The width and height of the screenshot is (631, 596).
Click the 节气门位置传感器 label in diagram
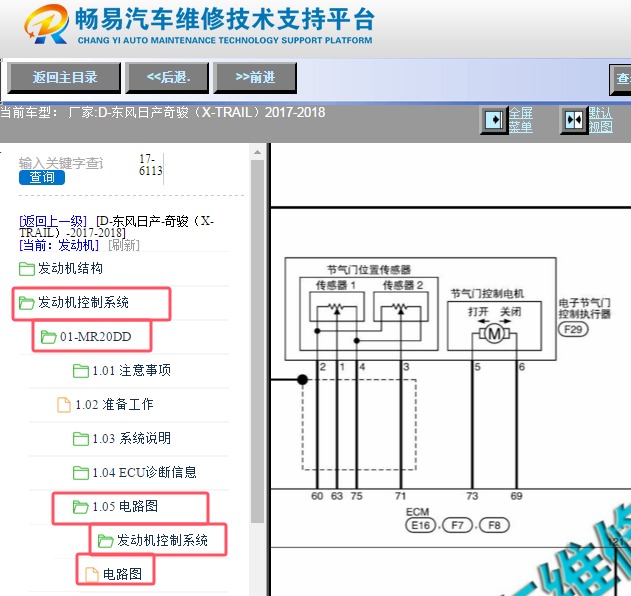pyautogui.click(x=369, y=269)
